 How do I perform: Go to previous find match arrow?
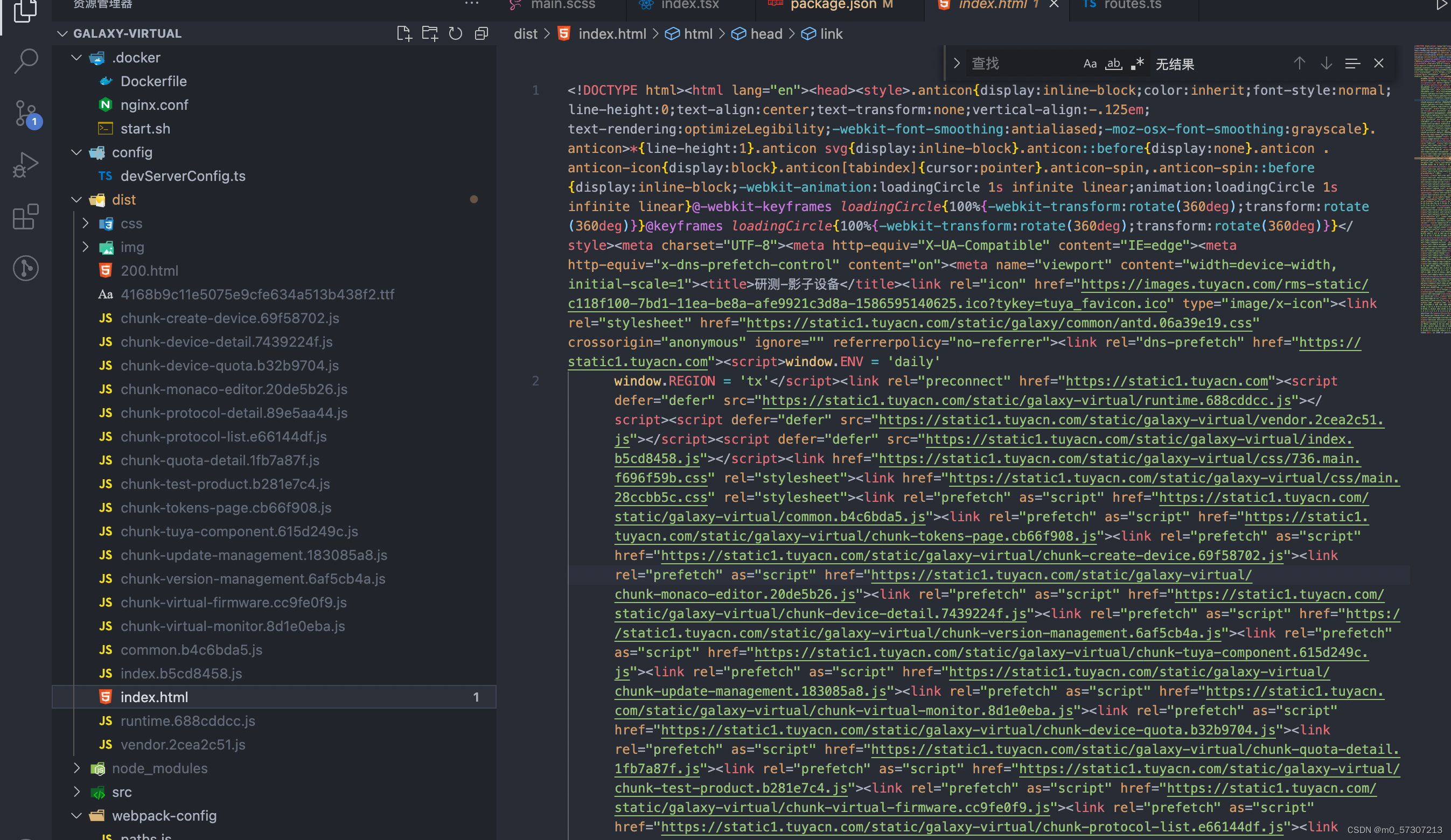(1299, 64)
